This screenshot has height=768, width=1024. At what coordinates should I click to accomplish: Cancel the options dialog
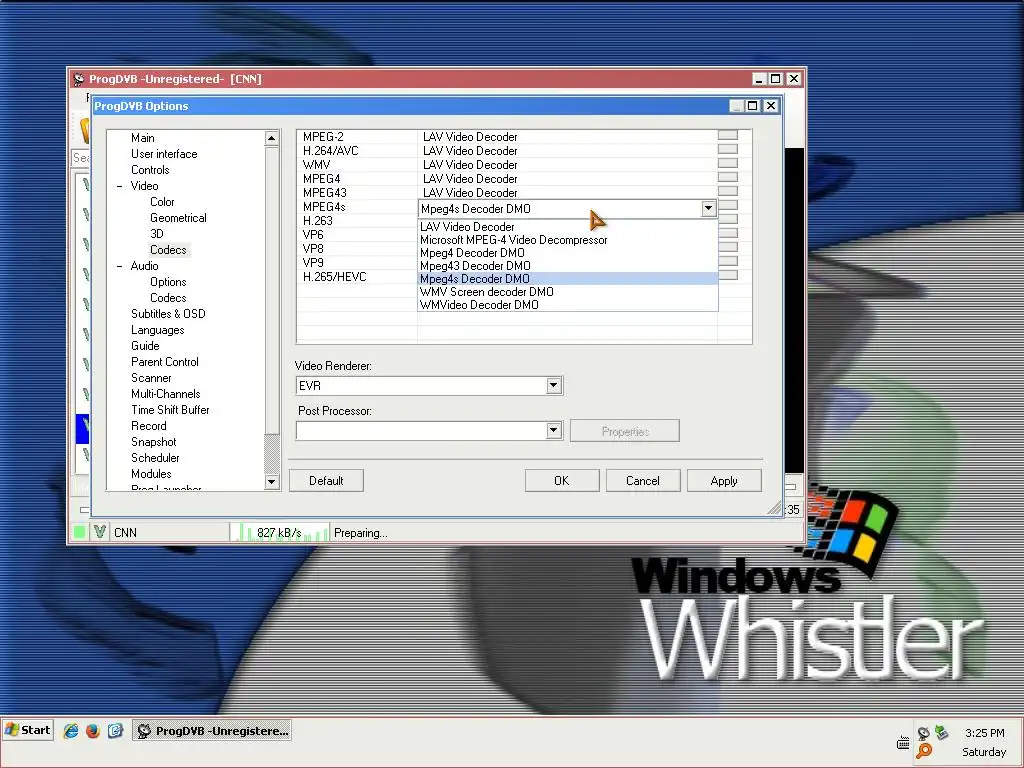pyautogui.click(x=643, y=481)
